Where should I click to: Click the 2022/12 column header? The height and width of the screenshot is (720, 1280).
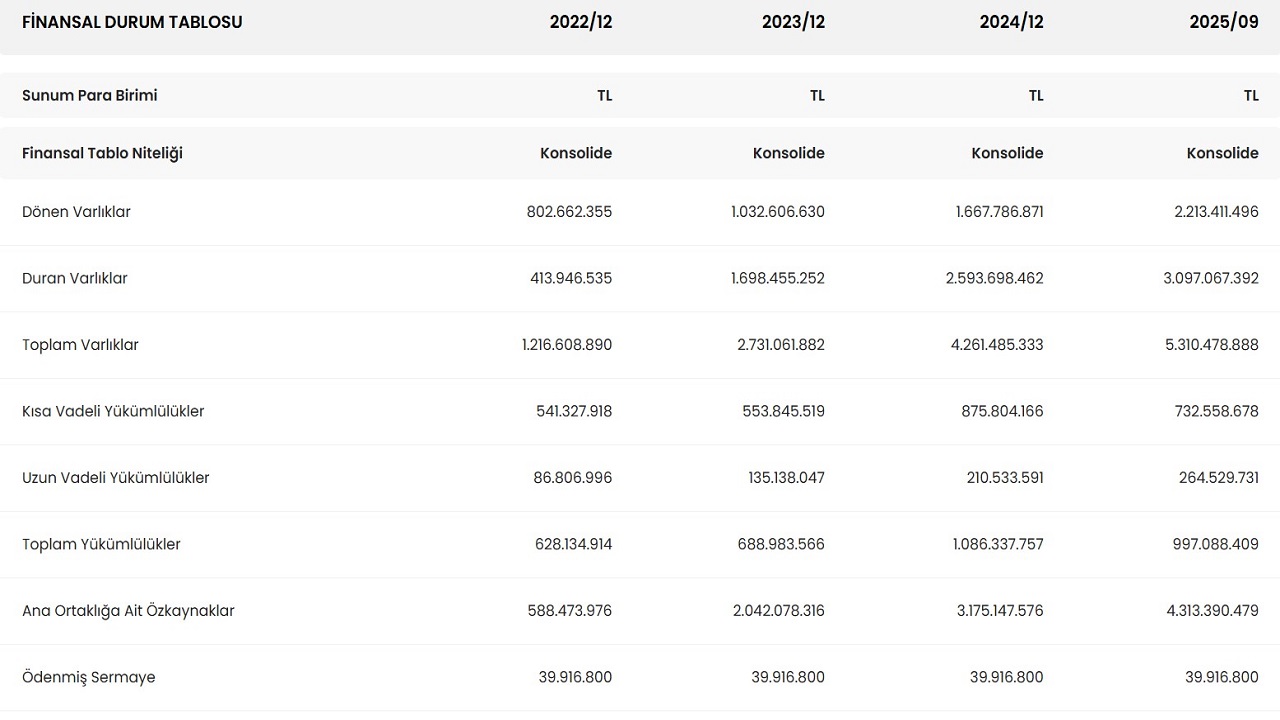click(x=580, y=22)
